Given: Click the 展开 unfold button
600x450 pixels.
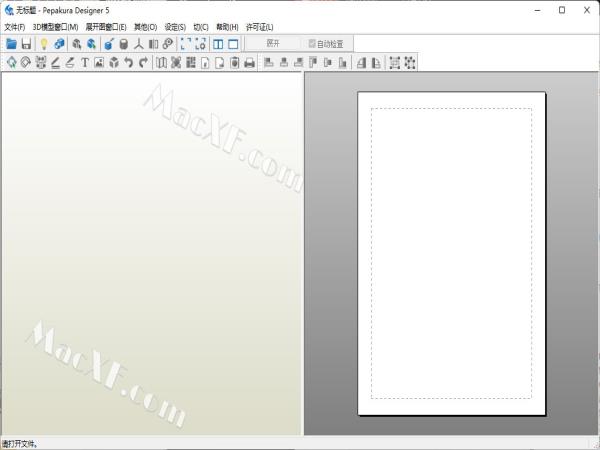Looking at the screenshot, I should click(x=273, y=44).
